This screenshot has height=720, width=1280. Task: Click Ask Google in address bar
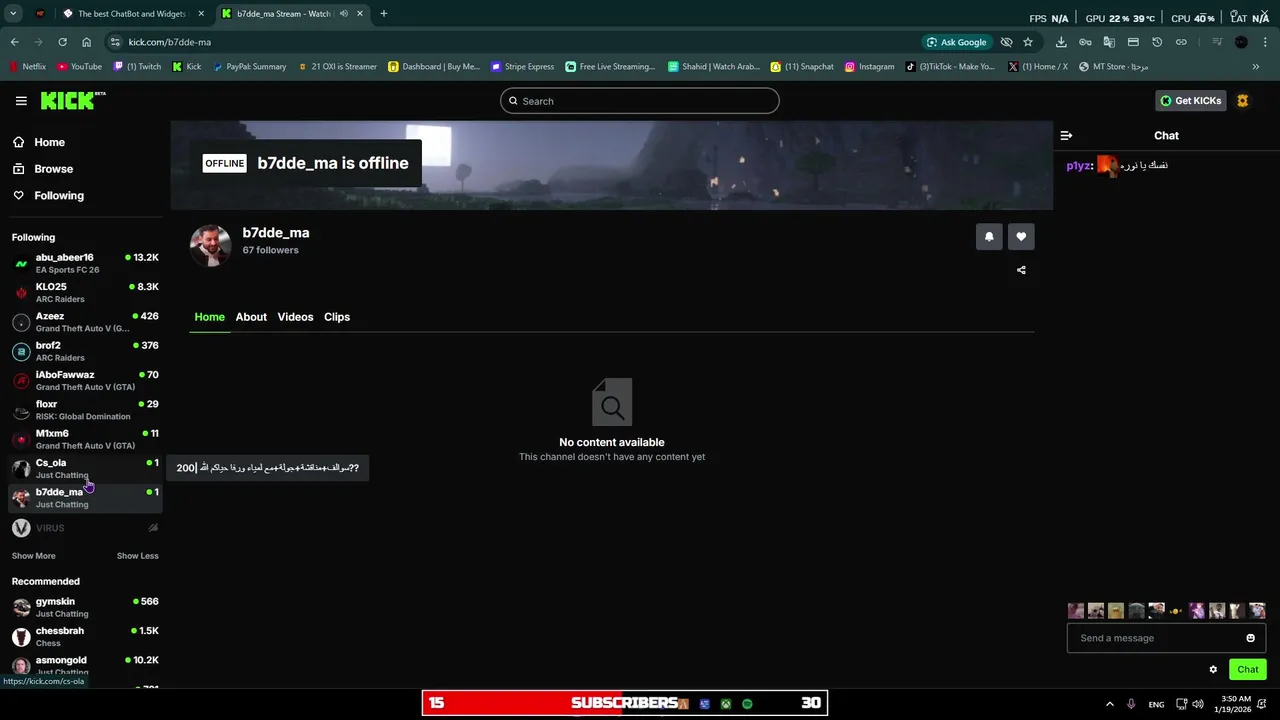tap(957, 42)
